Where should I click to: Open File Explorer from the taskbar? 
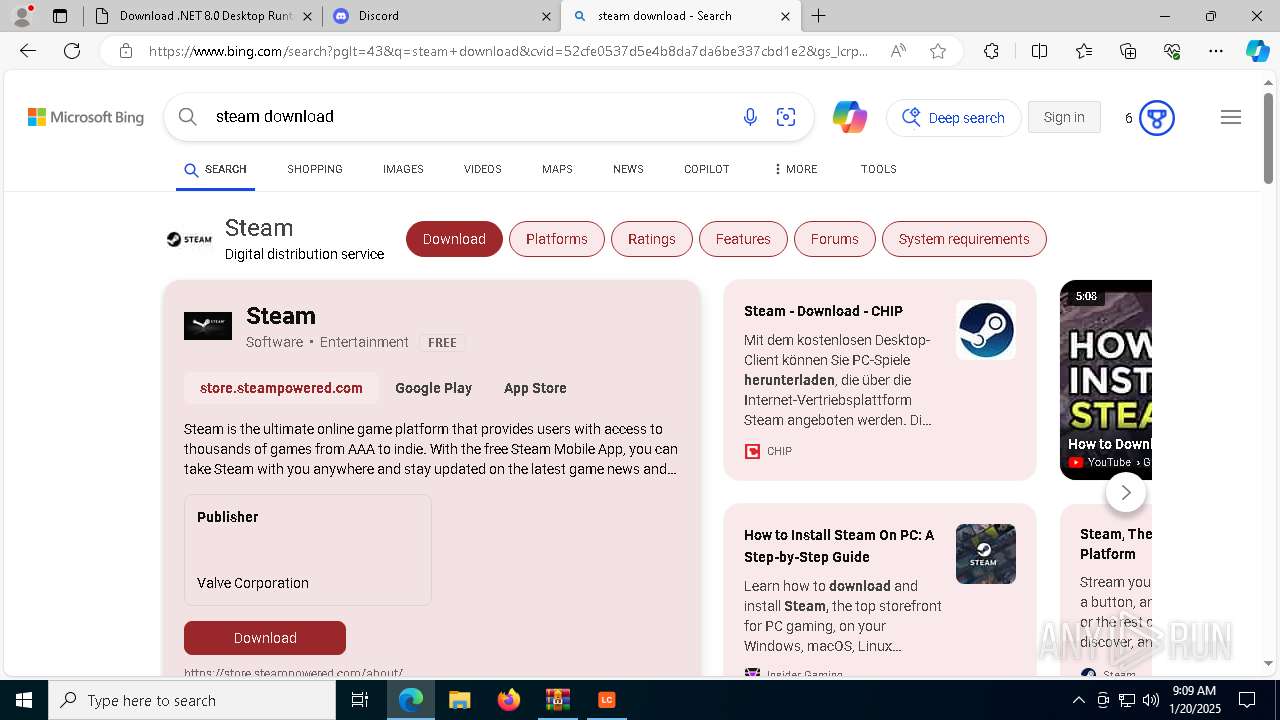click(459, 700)
